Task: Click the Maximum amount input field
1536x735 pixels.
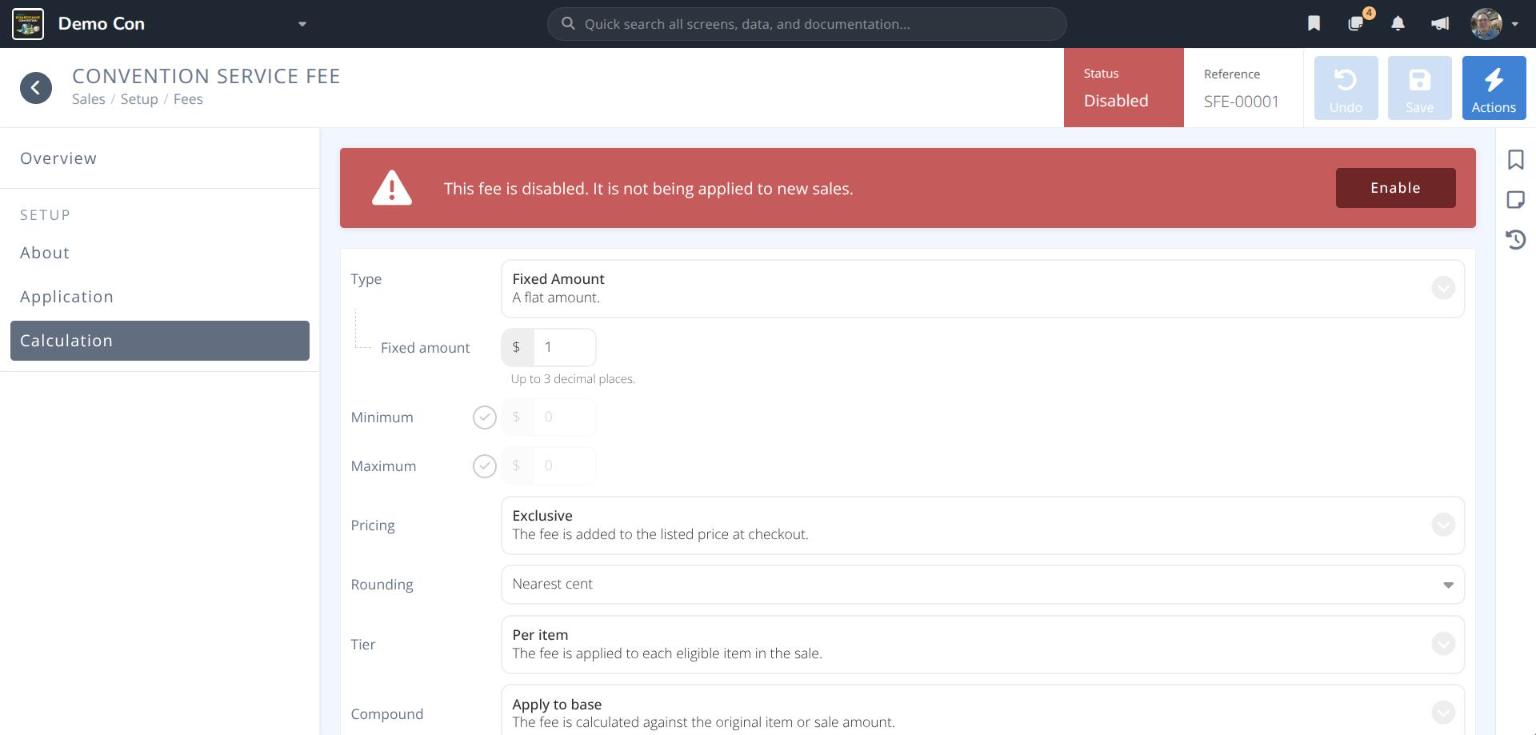Action: pyautogui.click(x=565, y=466)
